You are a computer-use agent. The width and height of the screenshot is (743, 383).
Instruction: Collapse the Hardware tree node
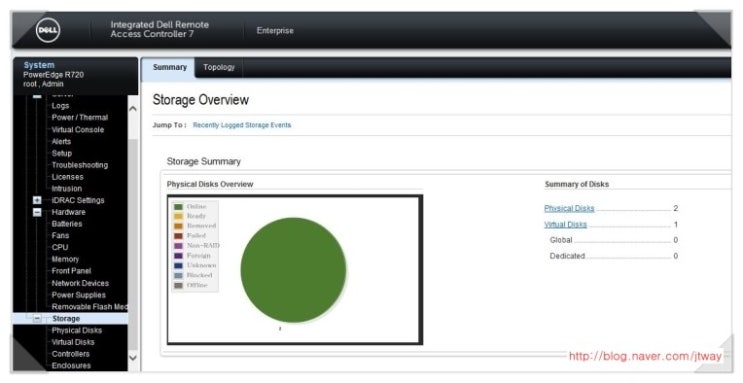[37, 212]
